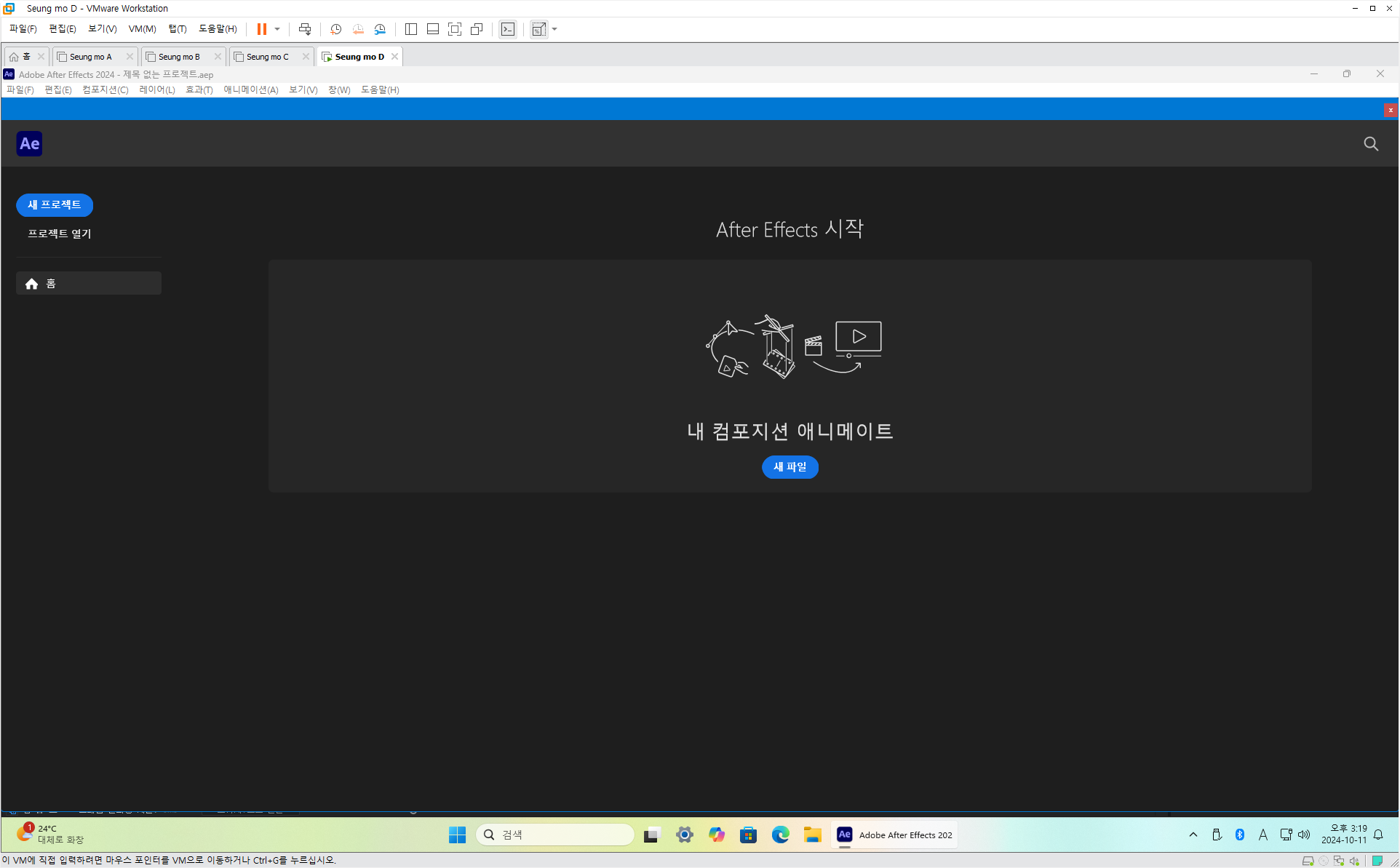
Task: Show hidden tray icons chevron
Action: (1193, 835)
